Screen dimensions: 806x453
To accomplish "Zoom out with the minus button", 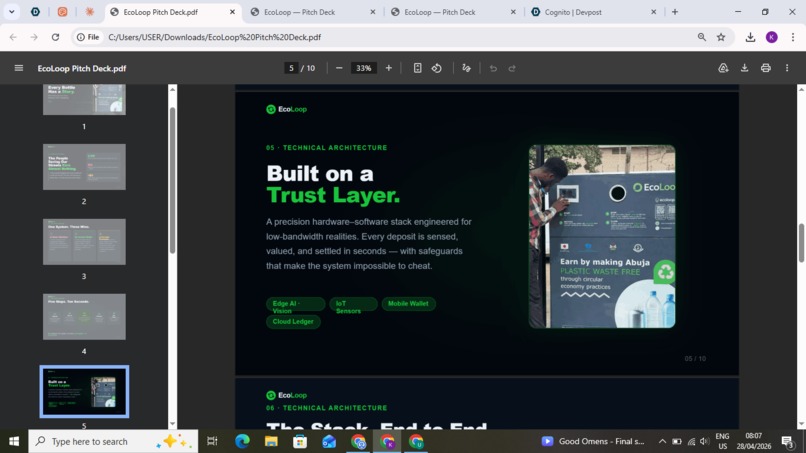I will [339, 68].
